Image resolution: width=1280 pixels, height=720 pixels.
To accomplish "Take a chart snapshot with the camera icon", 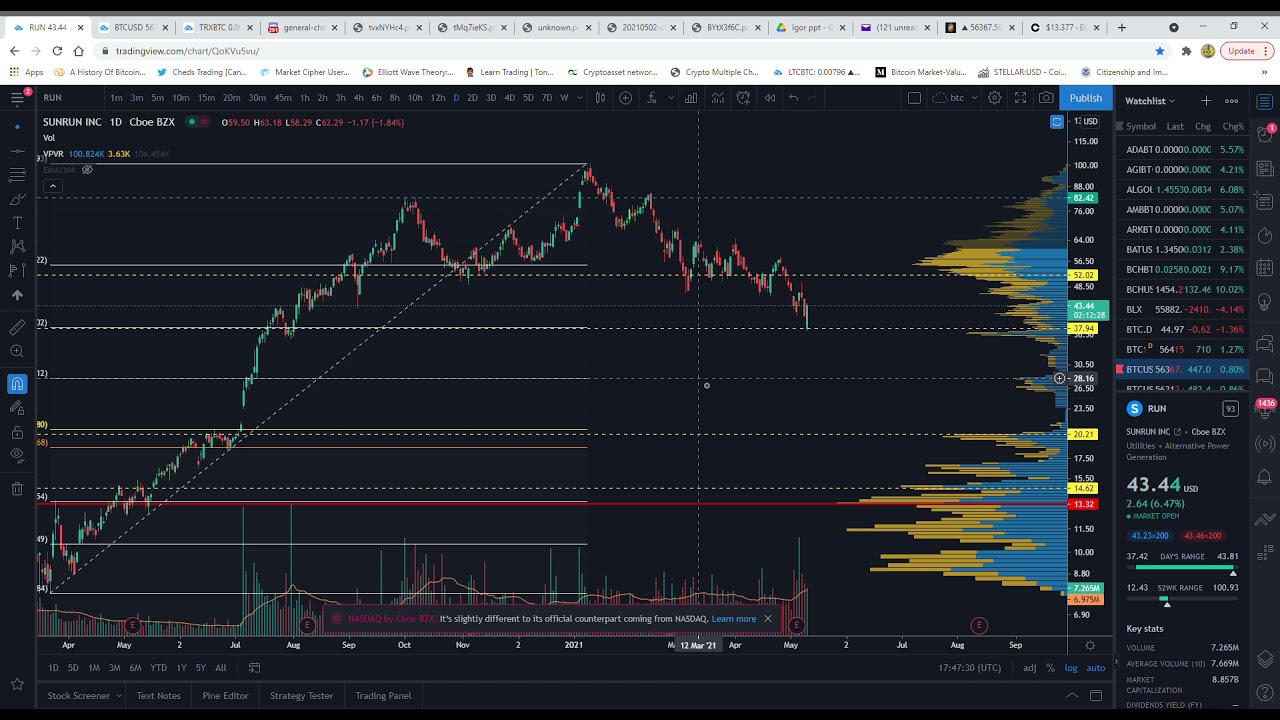I will click(1046, 98).
